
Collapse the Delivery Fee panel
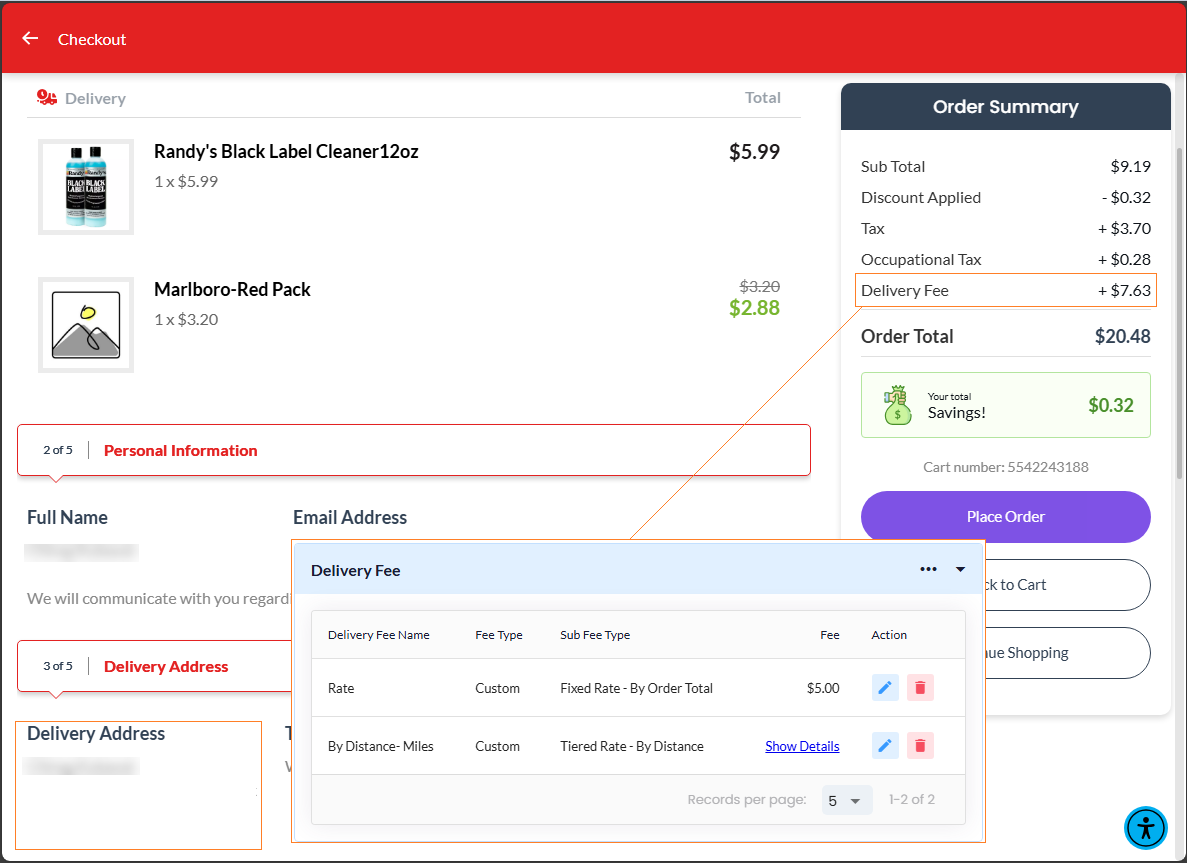point(960,569)
